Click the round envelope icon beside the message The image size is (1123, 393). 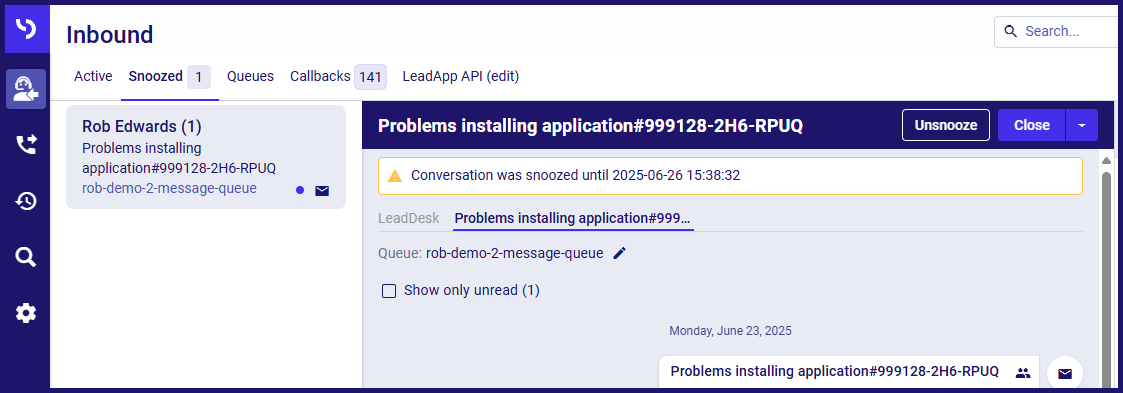click(x=1065, y=374)
